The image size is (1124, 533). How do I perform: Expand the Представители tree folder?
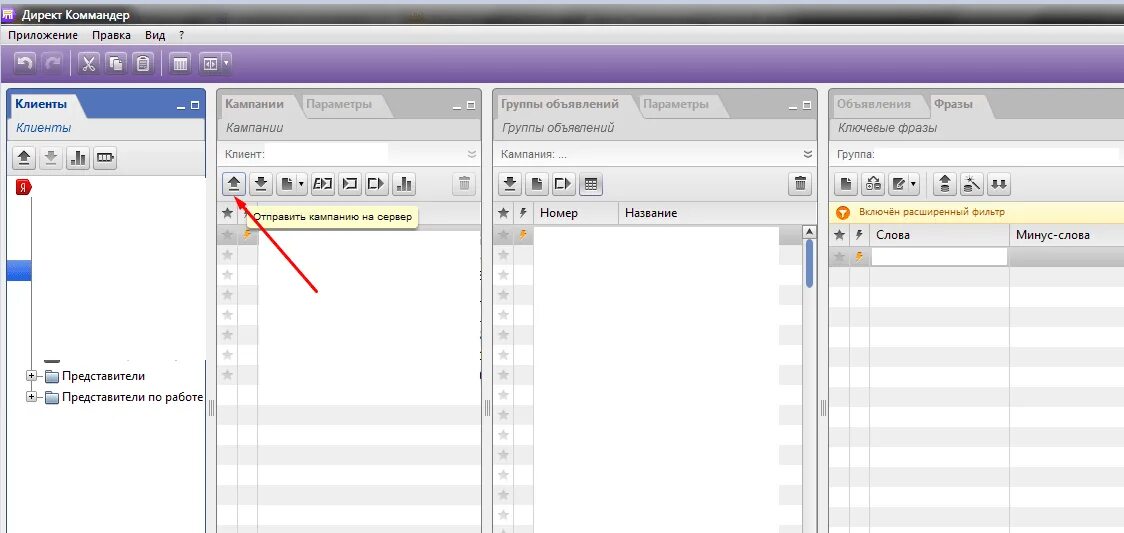(32, 376)
